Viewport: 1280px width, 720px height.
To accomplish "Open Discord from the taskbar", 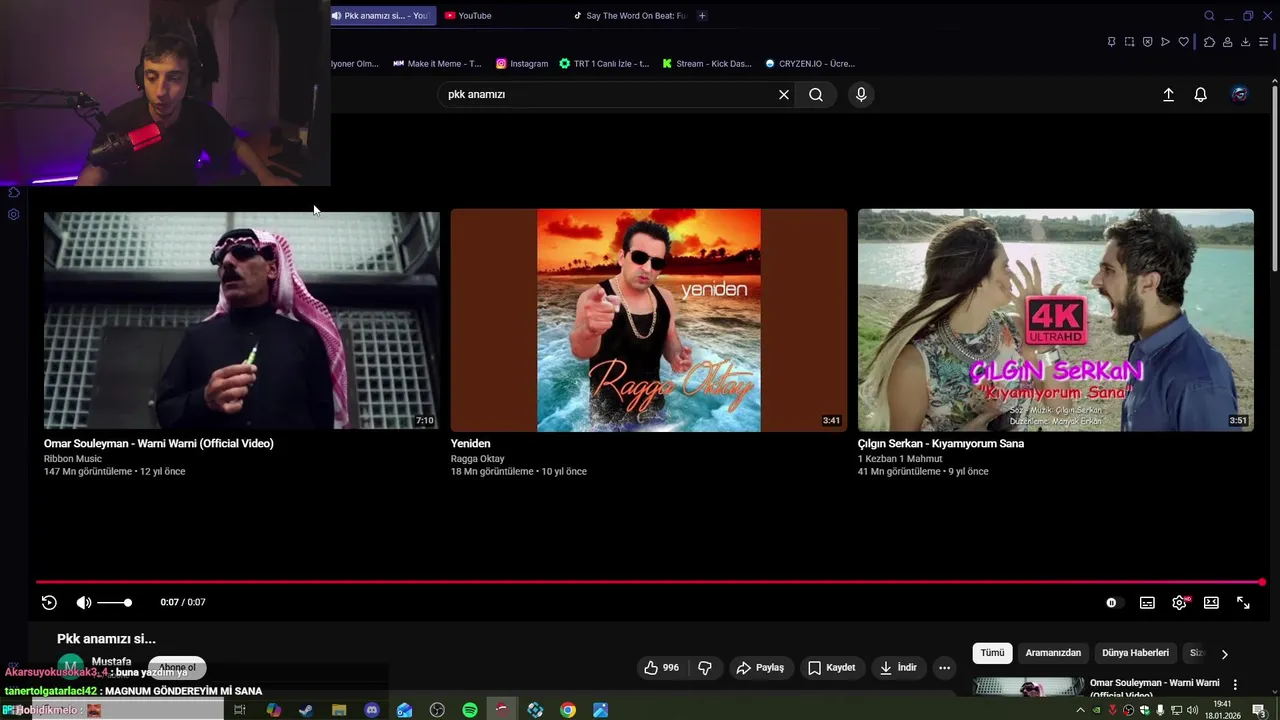I will [372, 710].
